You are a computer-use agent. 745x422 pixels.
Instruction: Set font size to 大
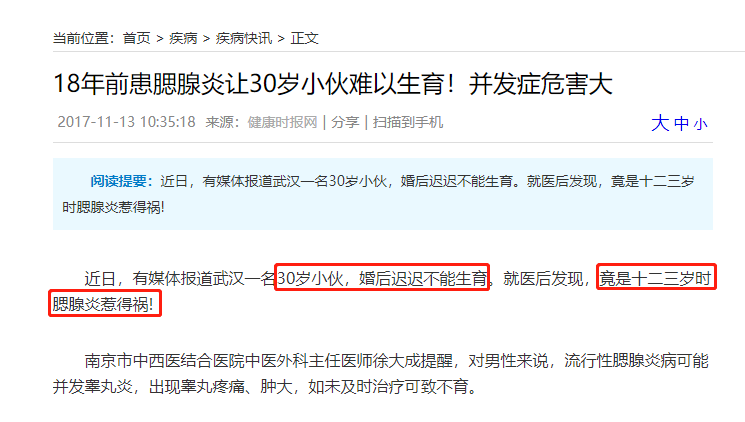click(660, 123)
